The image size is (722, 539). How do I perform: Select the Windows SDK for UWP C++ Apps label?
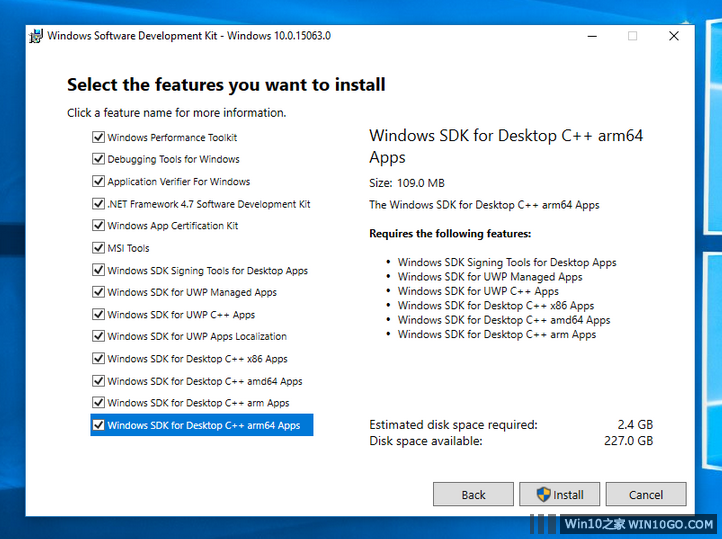coord(181,315)
